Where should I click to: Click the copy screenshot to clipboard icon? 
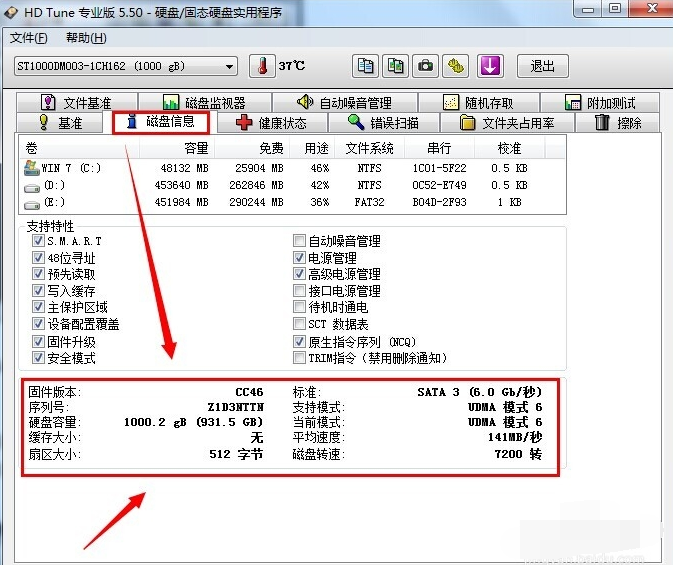(396, 66)
